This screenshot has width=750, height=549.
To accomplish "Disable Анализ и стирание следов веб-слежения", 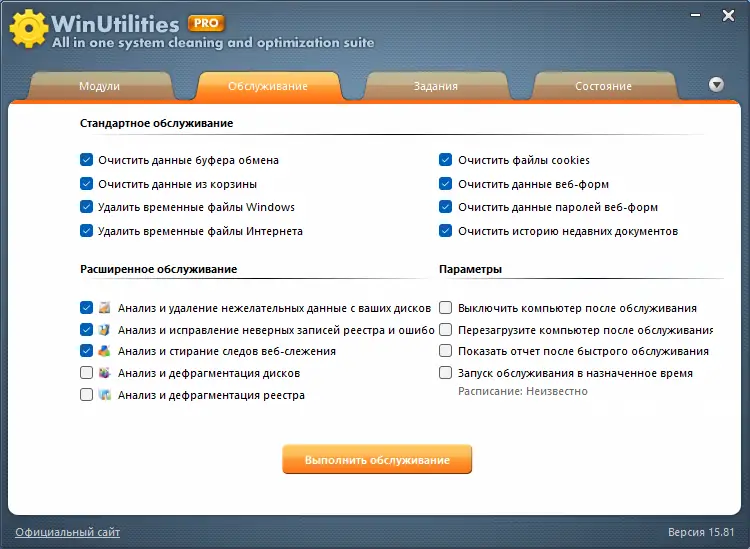I will pyautogui.click(x=86, y=351).
